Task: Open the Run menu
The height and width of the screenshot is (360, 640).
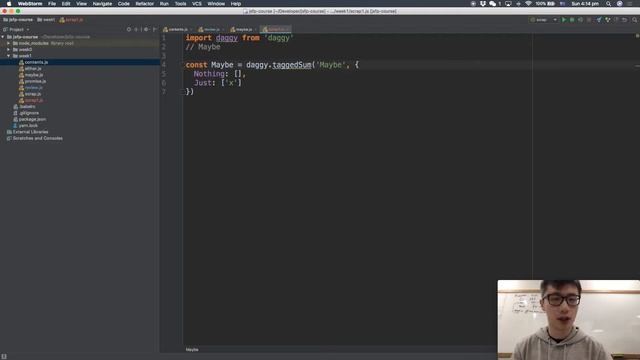Action: [164, 4]
